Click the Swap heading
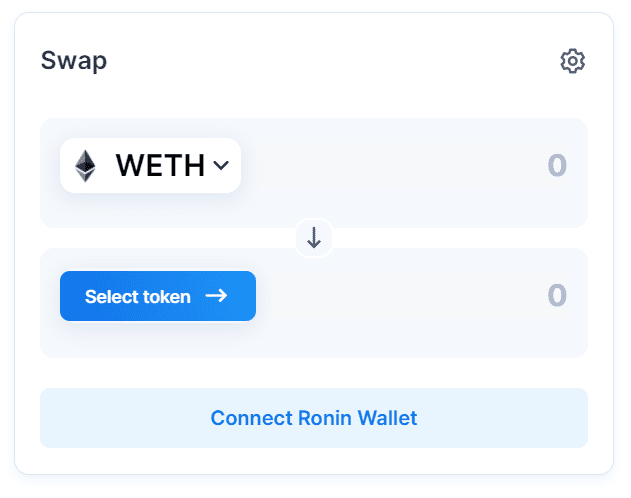Viewport: 631px width, 498px height. (x=74, y=61)
